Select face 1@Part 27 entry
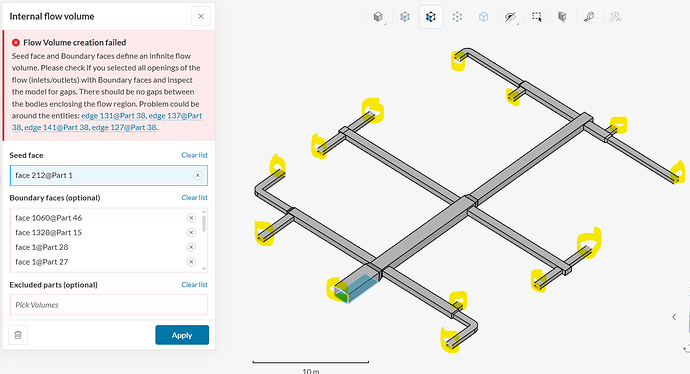Screen dimensions: 690x374 (41, 262)
